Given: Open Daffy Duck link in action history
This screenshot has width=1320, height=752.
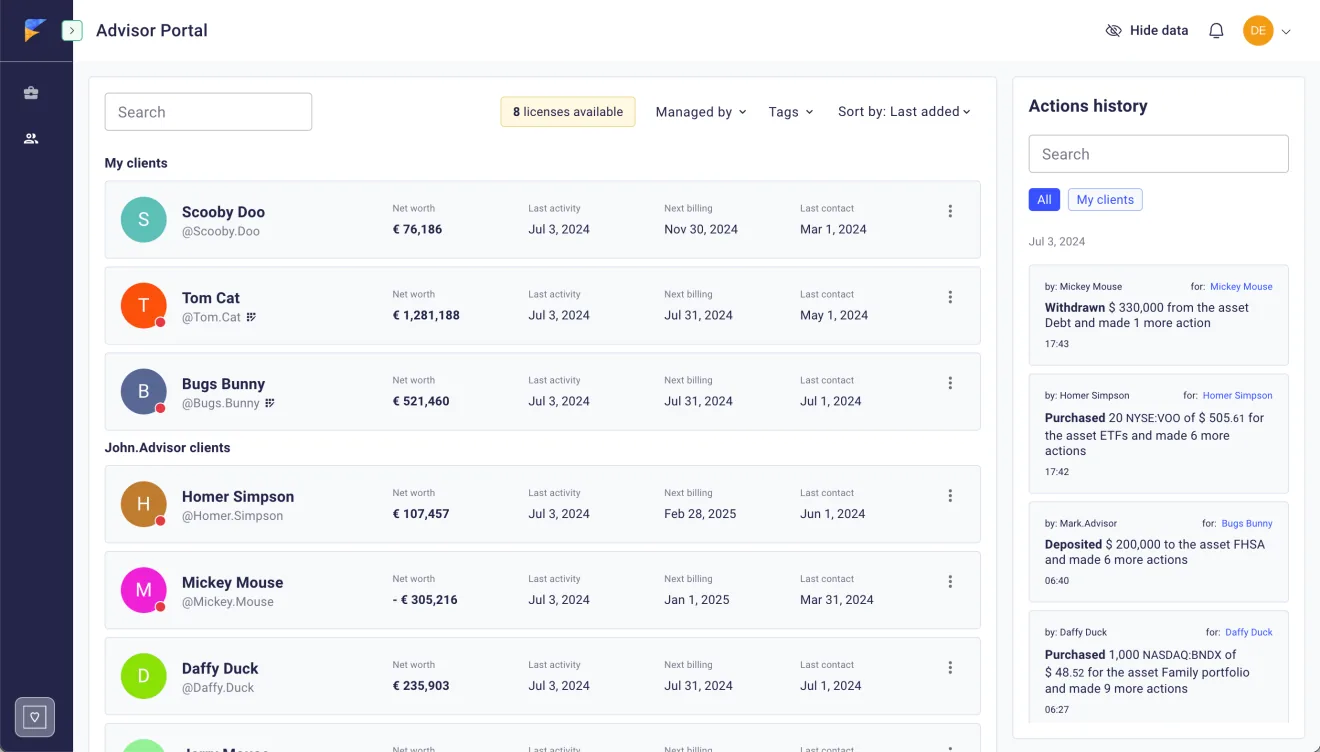Looking at the screenshot, I should [x=1249, y=633].
